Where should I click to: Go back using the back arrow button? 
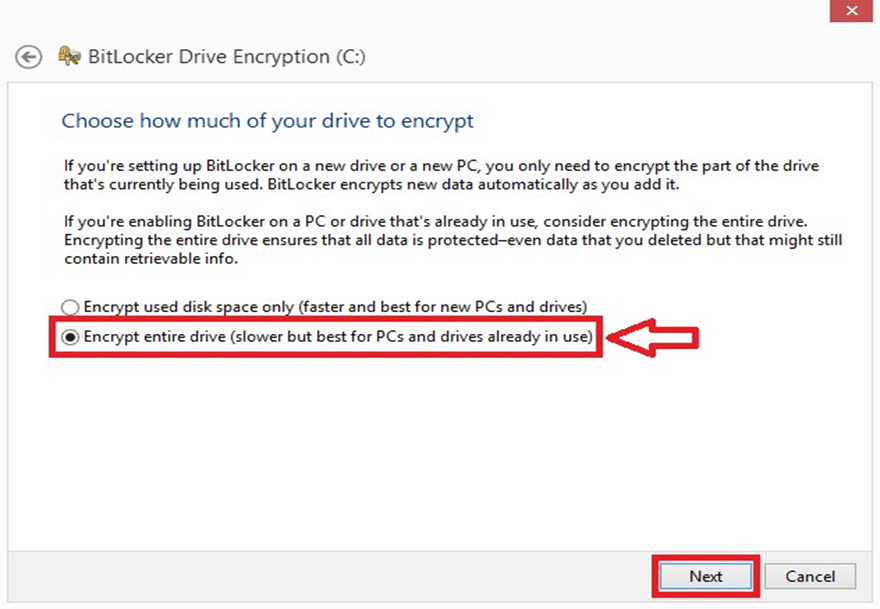point(29,57)
